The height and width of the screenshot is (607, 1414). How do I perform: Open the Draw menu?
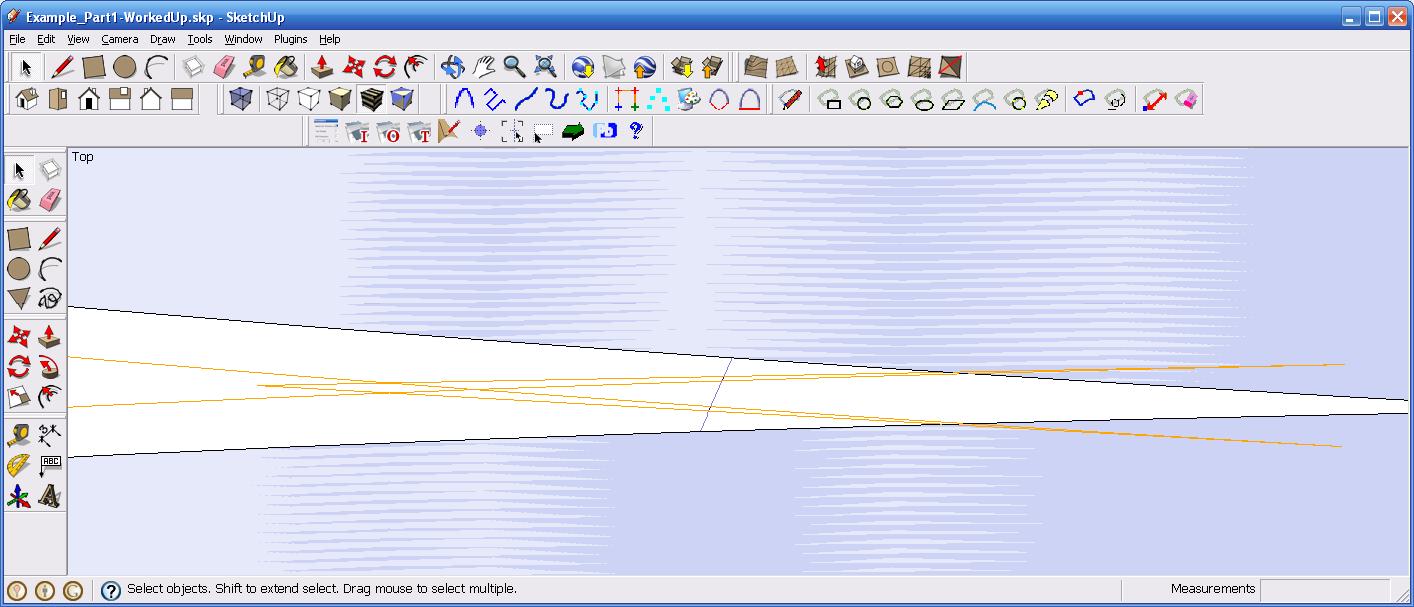pos(162,39)
